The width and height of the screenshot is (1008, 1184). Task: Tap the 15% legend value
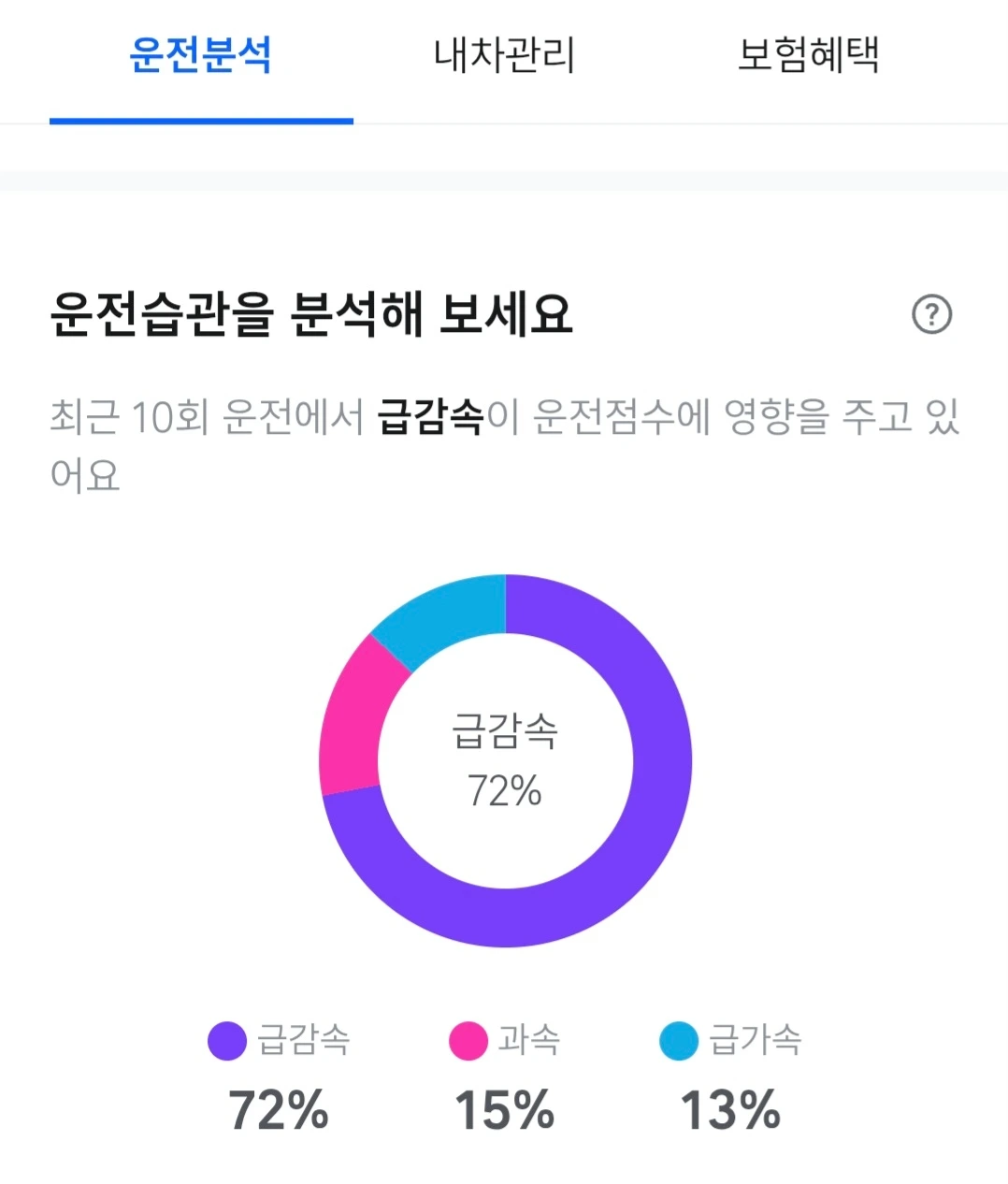(x=505, y=1110)
